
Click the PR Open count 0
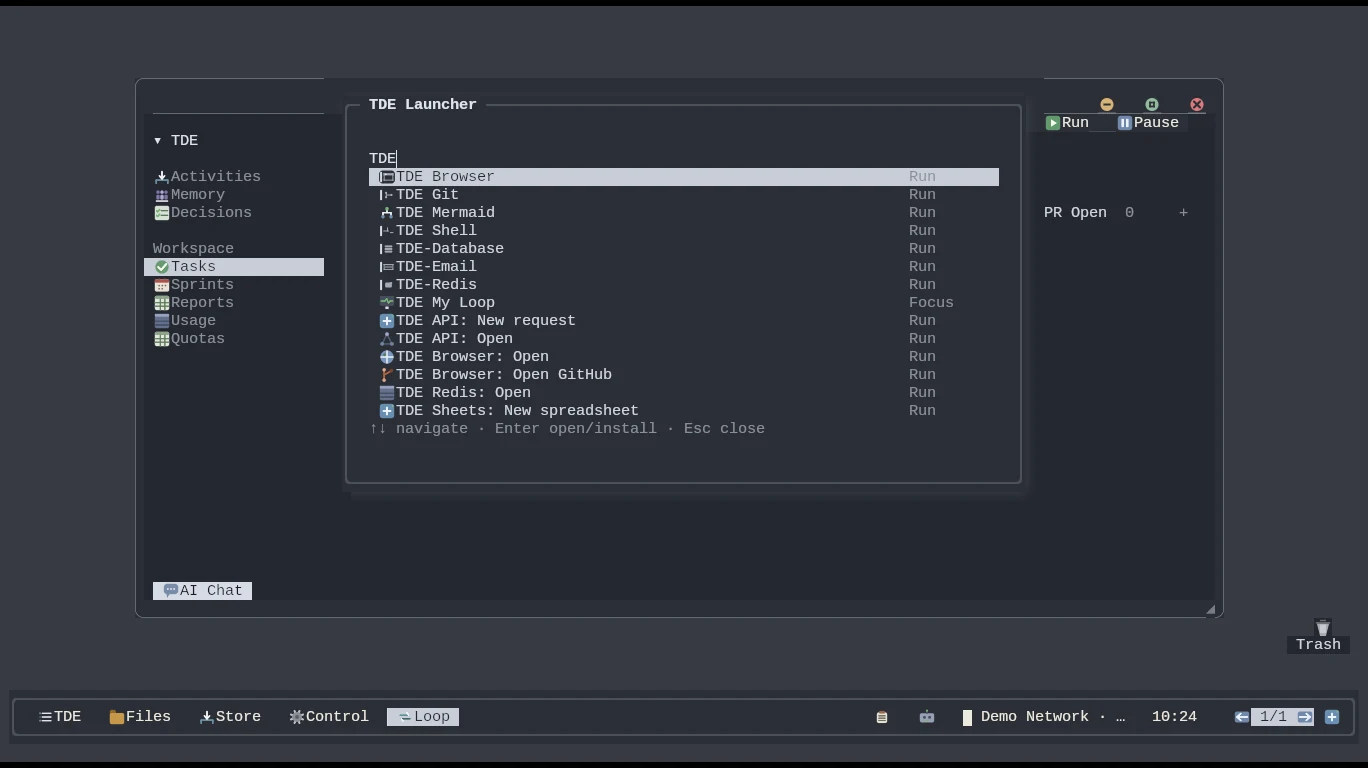1129,213
